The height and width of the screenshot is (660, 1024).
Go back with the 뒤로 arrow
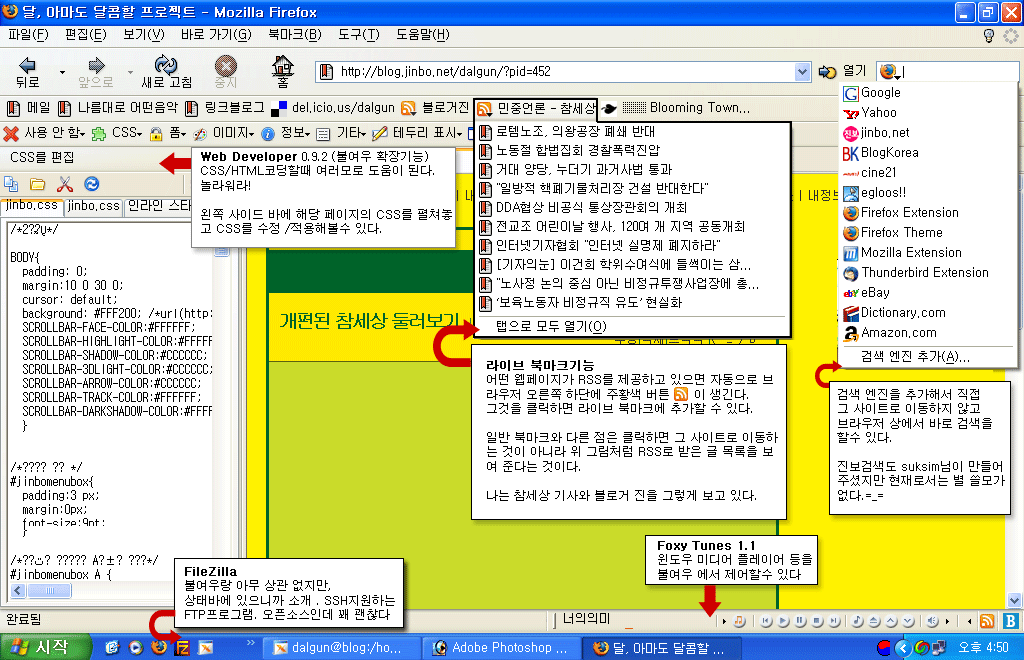click(27, 71)
